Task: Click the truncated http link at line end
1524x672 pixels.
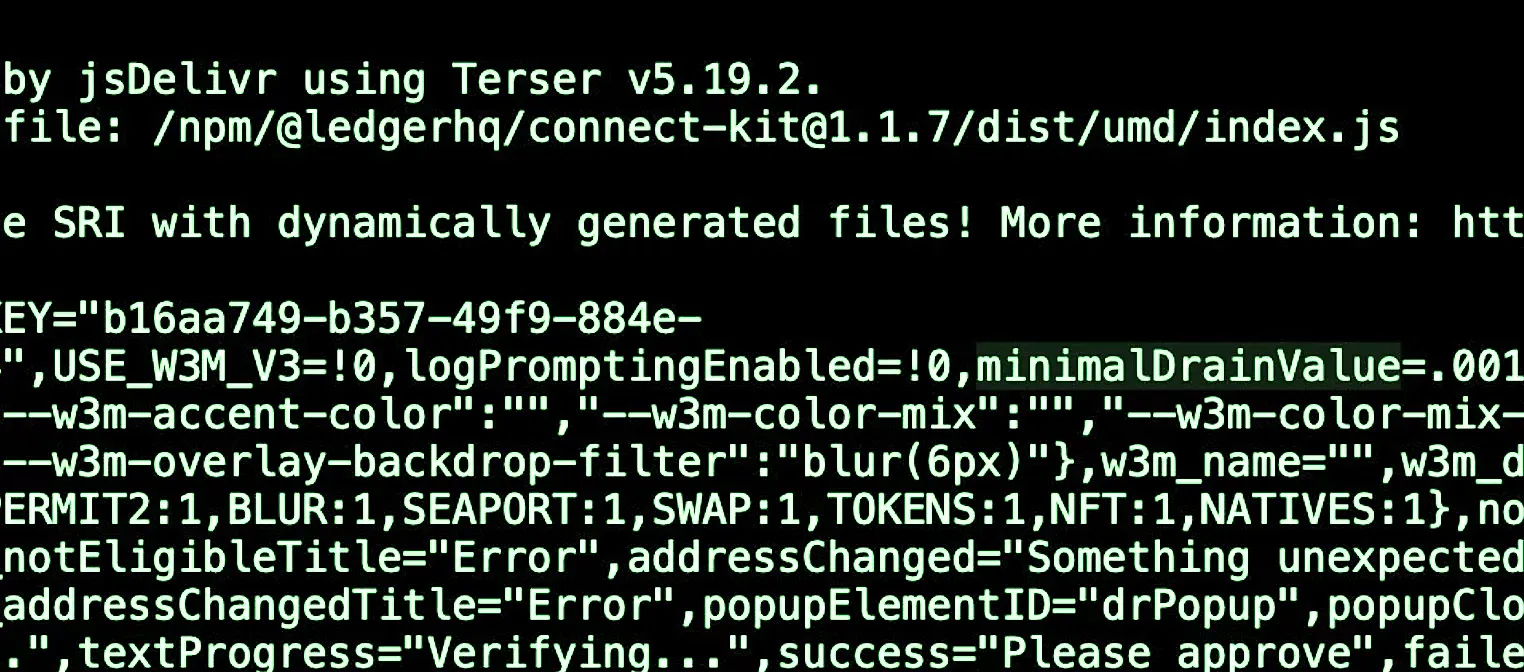Action: 1488,222
